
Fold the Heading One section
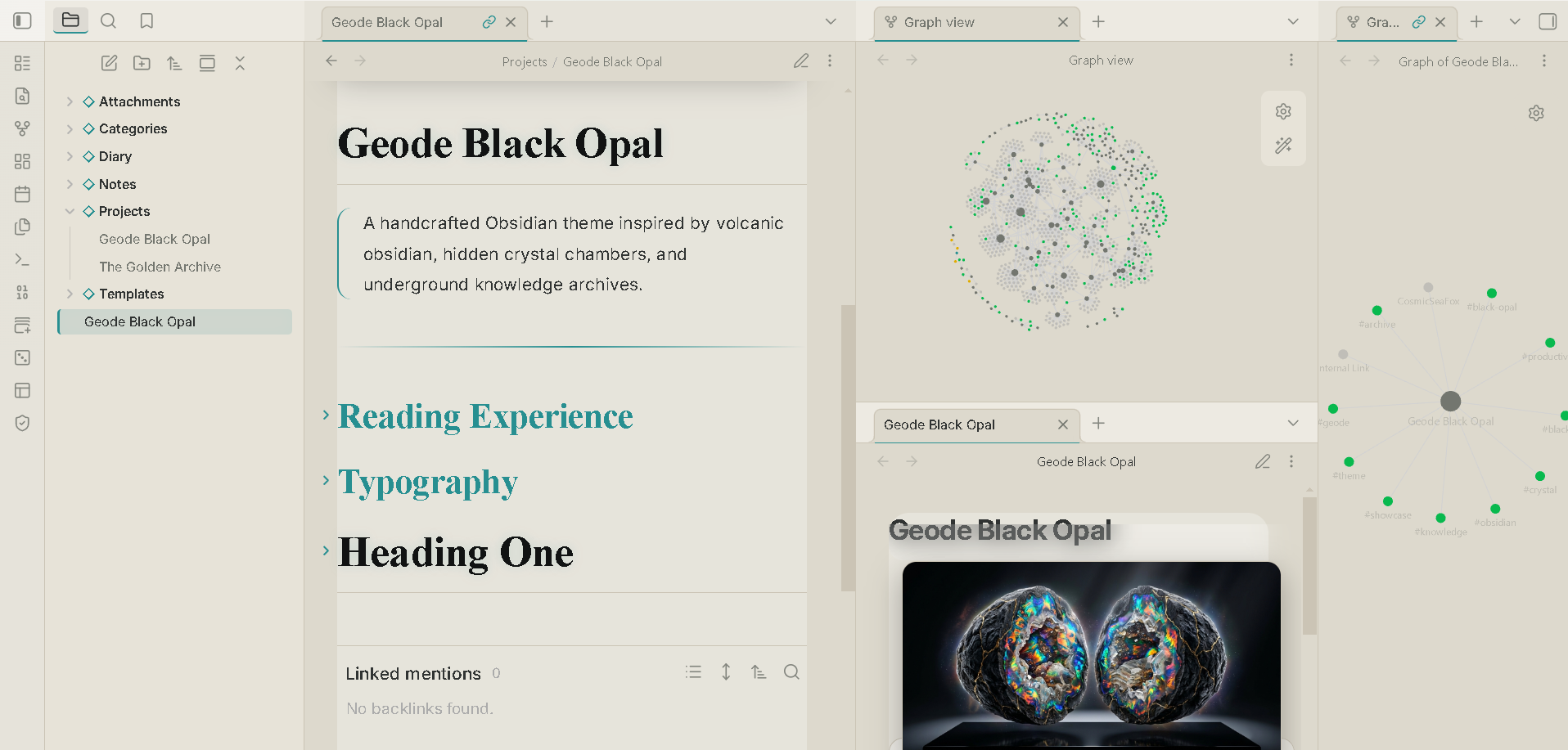click(326, 550)
